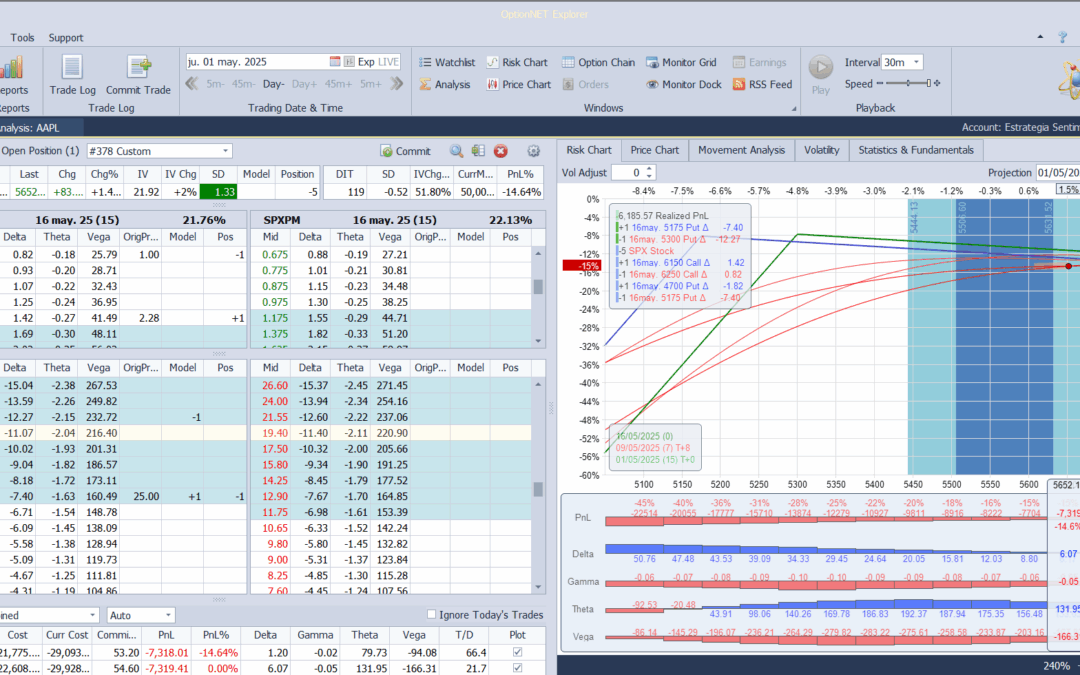1080x675 pixels.
Task: Click the Orders ribbon item
Action: coord(585,84)
